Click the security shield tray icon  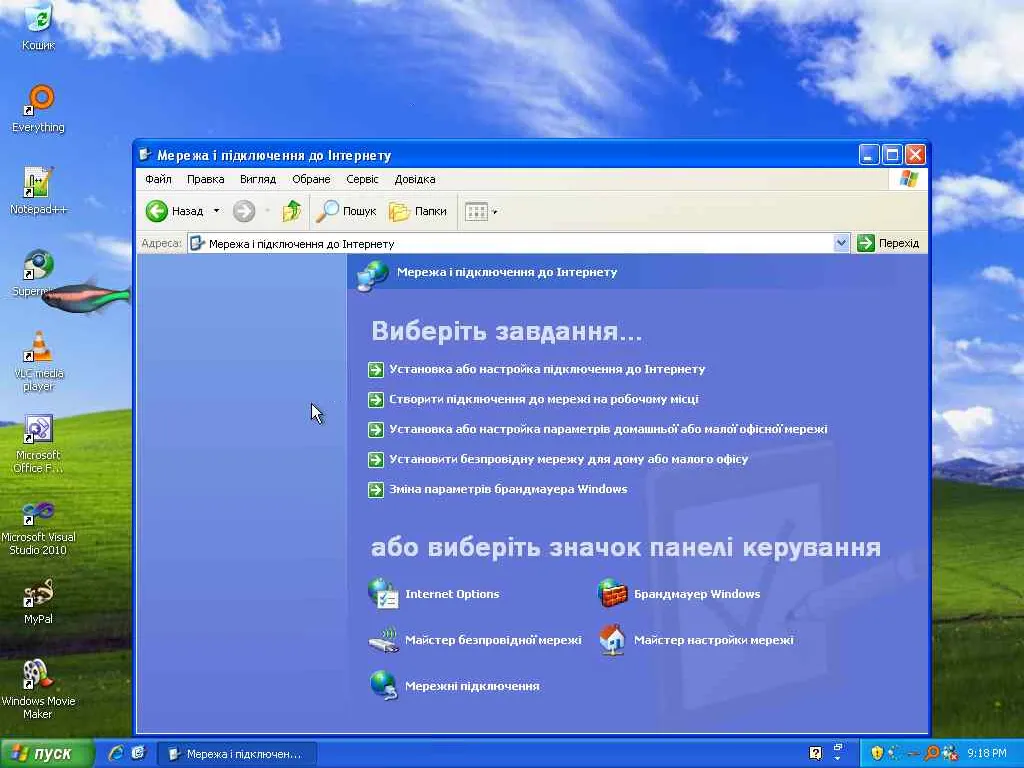(x=876, y=753)
